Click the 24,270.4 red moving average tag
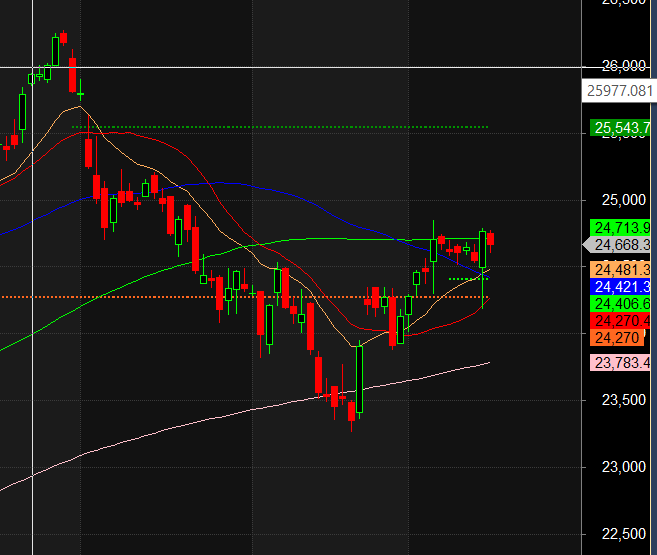The image size is (657, 555). point(621,321)
